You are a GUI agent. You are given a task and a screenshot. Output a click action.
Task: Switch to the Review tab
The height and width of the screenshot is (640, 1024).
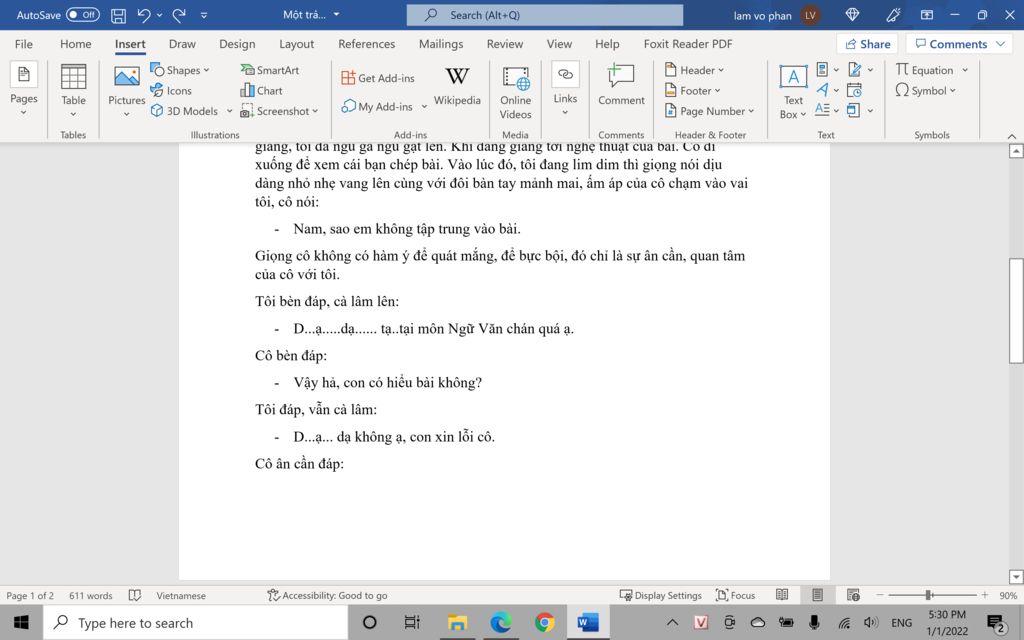click(x=505, y=44)
